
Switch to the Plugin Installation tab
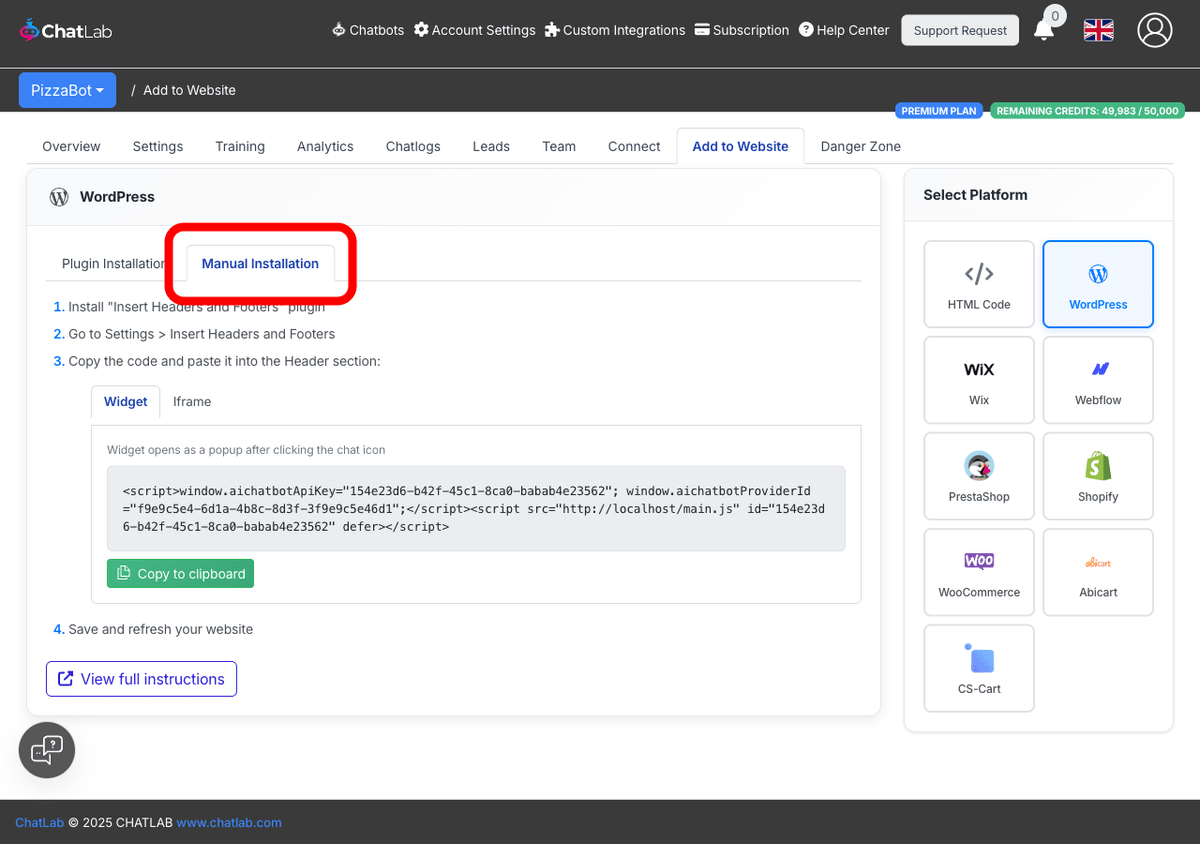[112, 264]
